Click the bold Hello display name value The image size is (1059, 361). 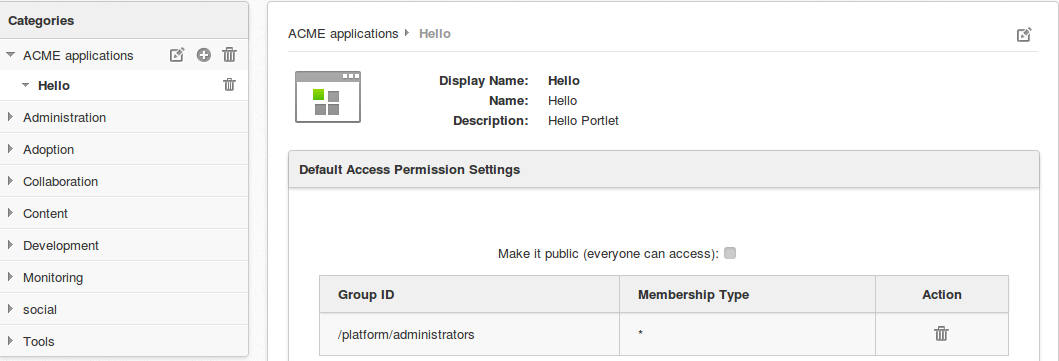coord(564,81)
